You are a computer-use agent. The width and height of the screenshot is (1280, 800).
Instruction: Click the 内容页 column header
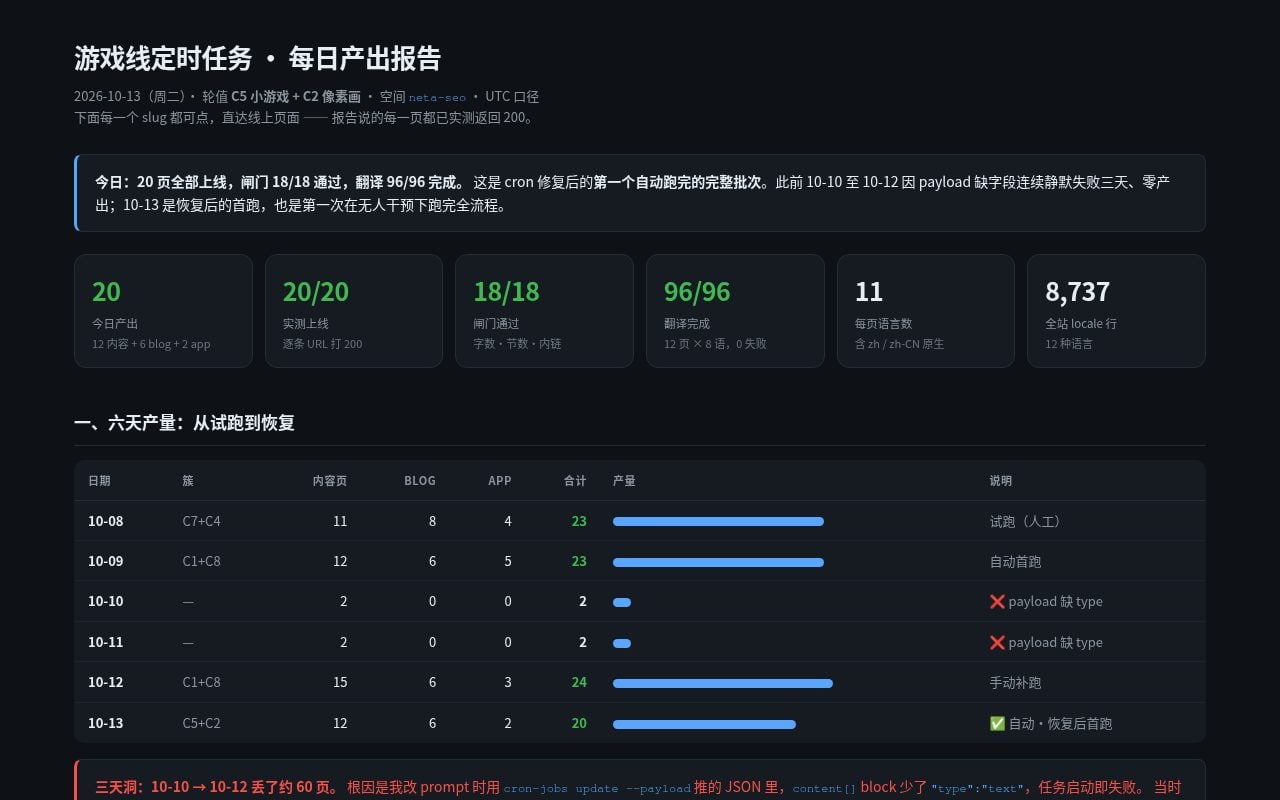[330, 480]
